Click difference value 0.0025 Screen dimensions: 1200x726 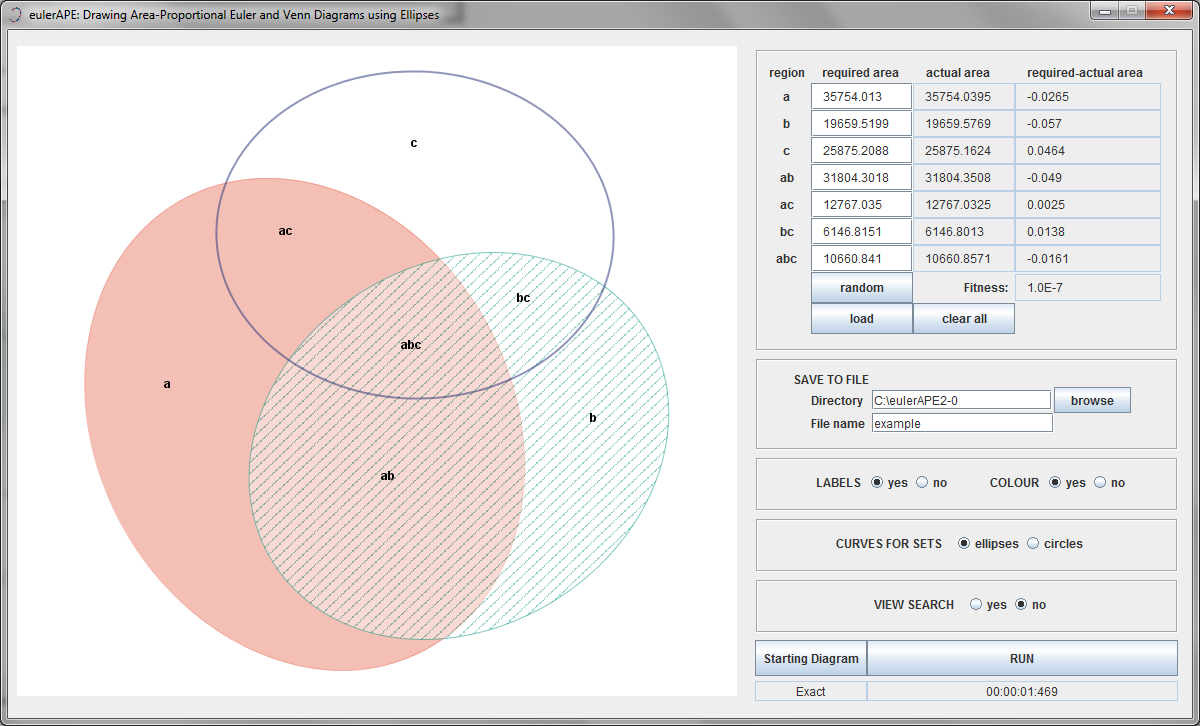tap(1088, 205)
